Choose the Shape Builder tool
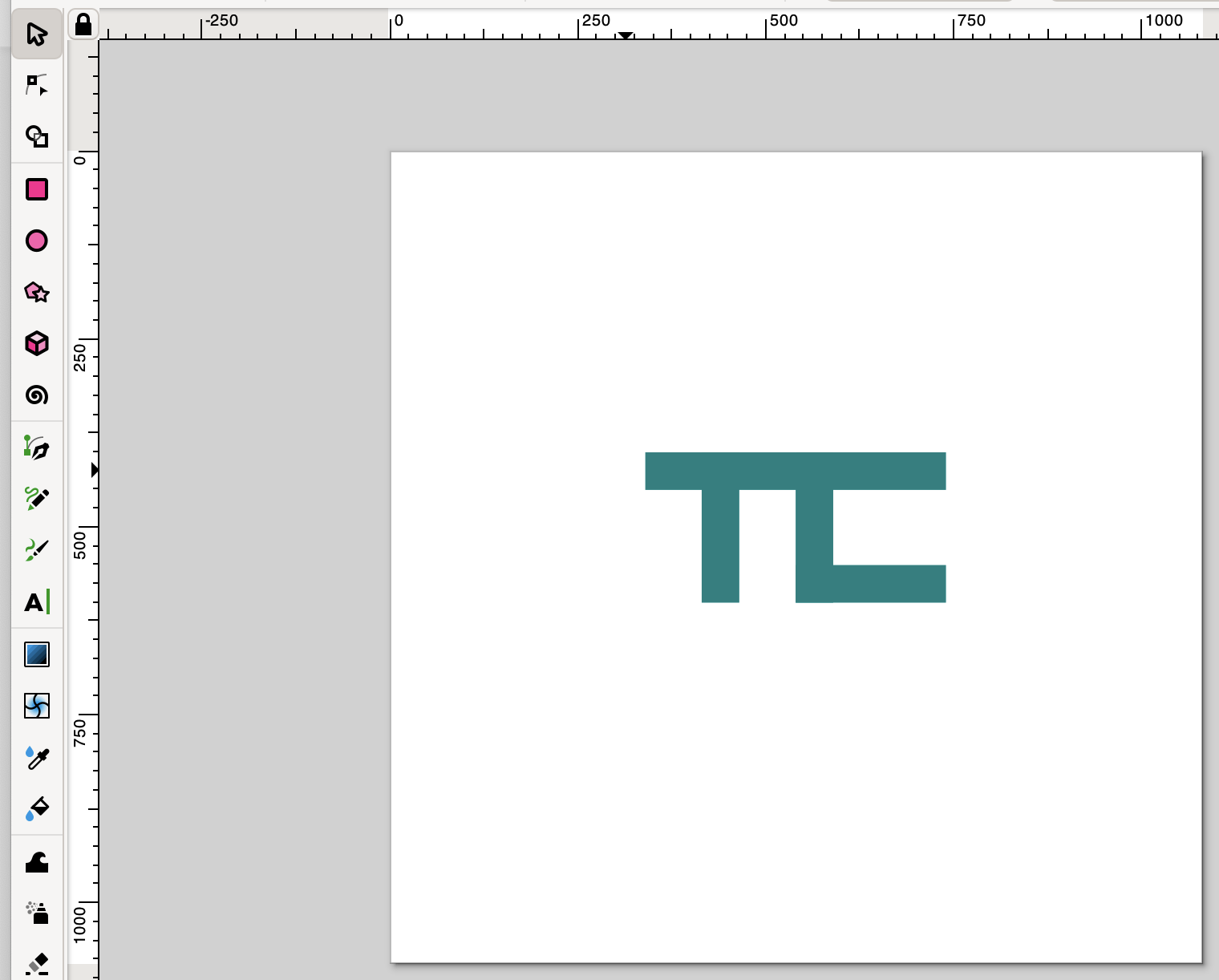Screen dimensions: 1219x980 [x=37, y=136]
